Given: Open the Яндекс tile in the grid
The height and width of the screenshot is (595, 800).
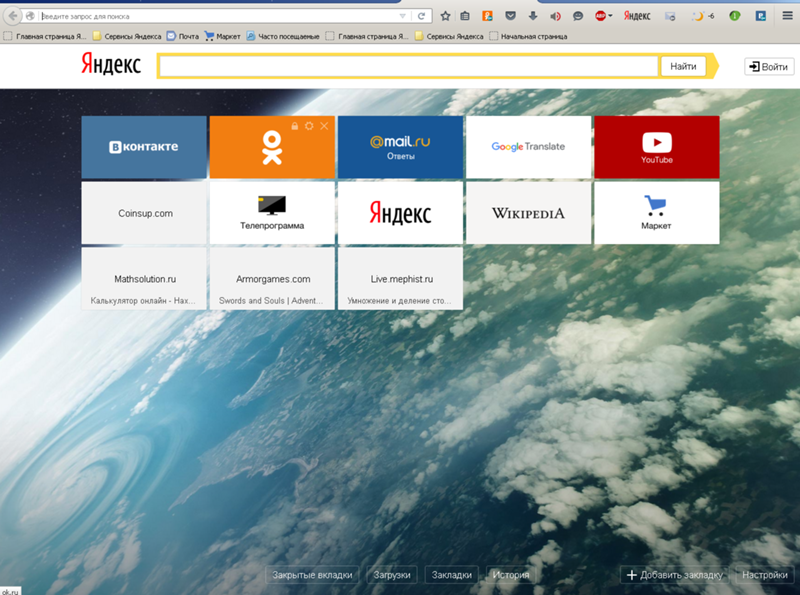Looking at the screenshot, I should click(401, 213).
